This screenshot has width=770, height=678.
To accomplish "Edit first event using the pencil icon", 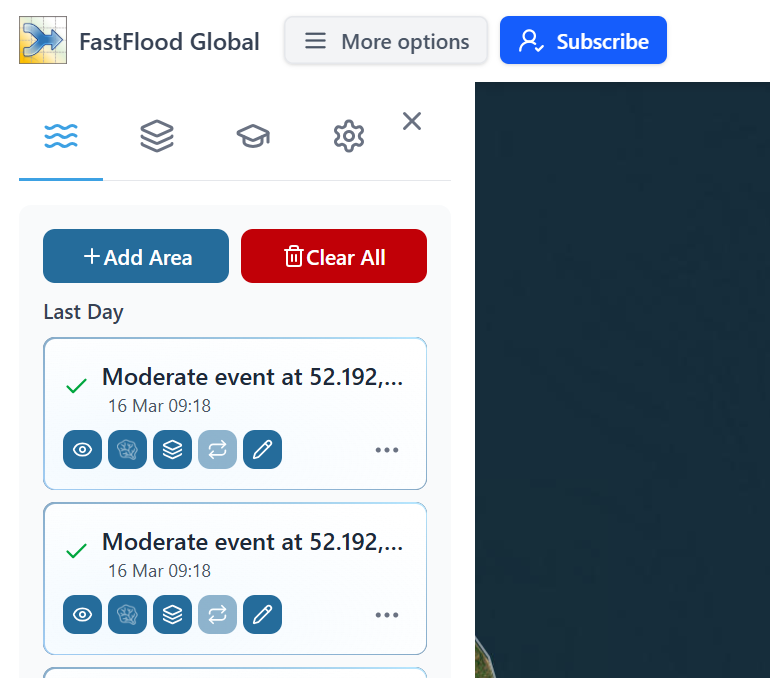I will click(x=263, y=450).
